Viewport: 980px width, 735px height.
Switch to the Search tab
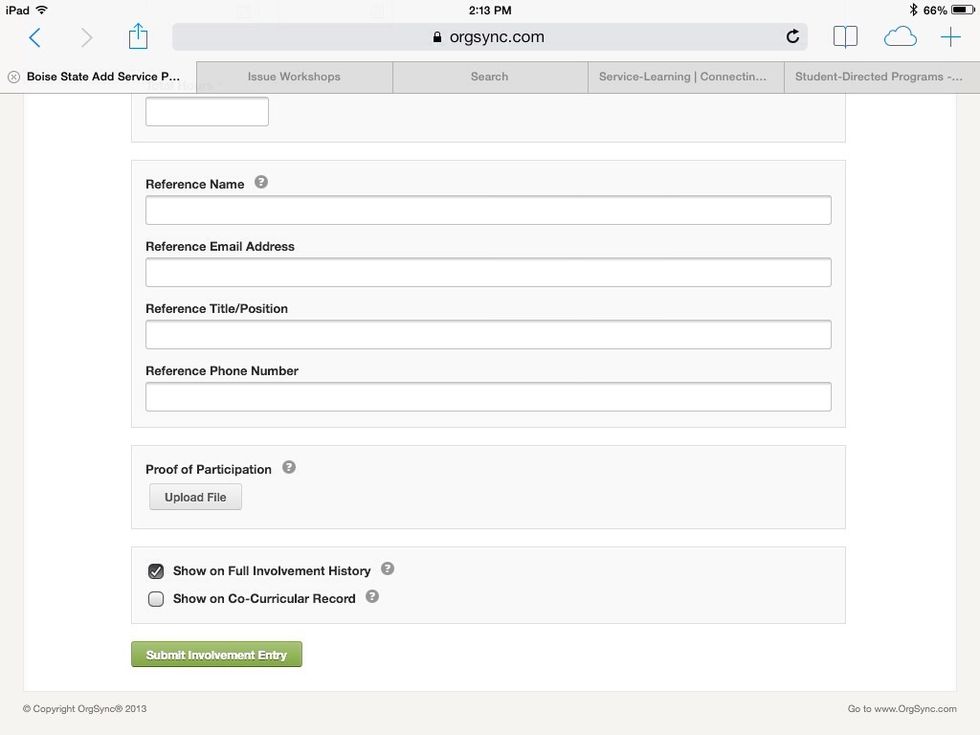[489, 76]
